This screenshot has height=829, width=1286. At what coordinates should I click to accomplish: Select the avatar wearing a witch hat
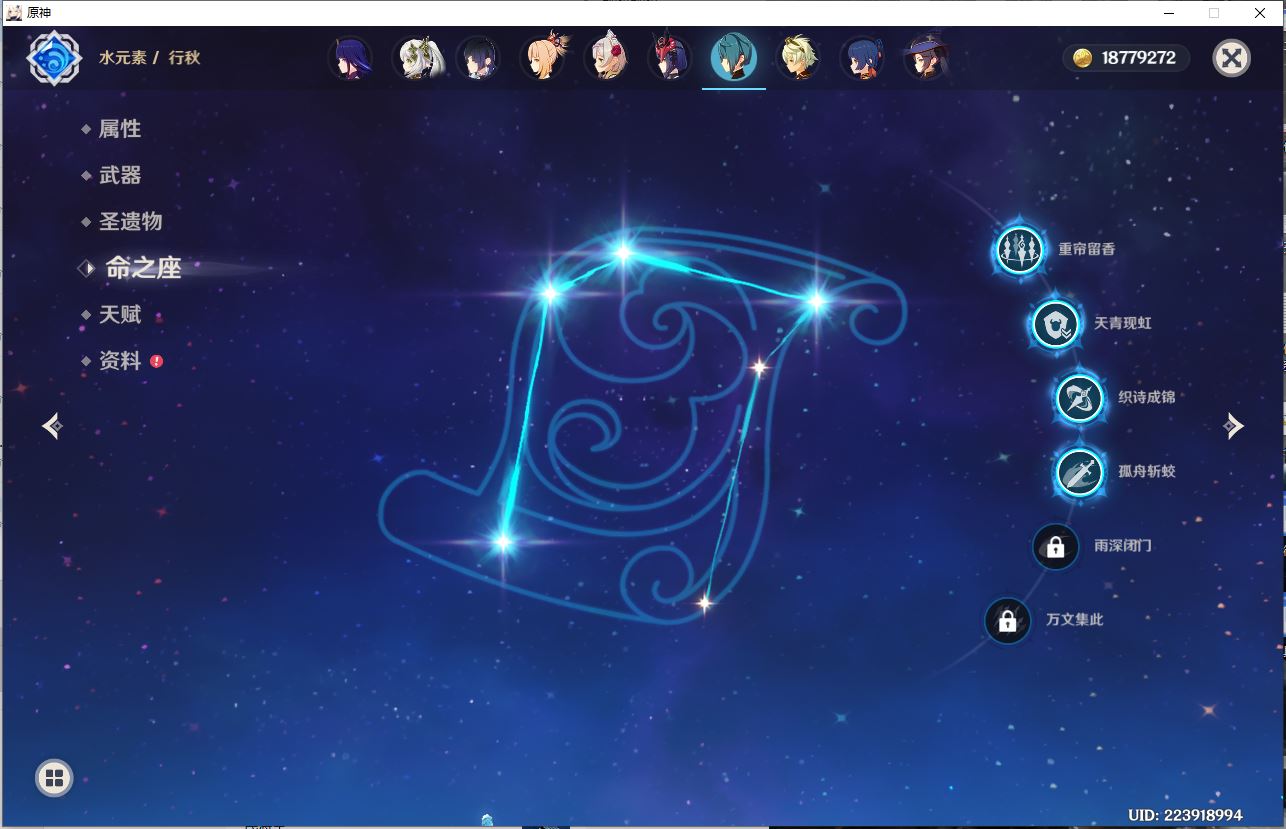click(x=926, y=58)
